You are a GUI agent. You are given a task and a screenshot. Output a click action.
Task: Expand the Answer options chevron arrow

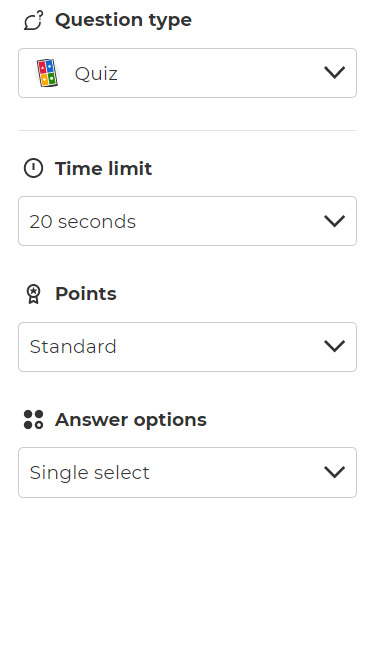click(334, 472)
